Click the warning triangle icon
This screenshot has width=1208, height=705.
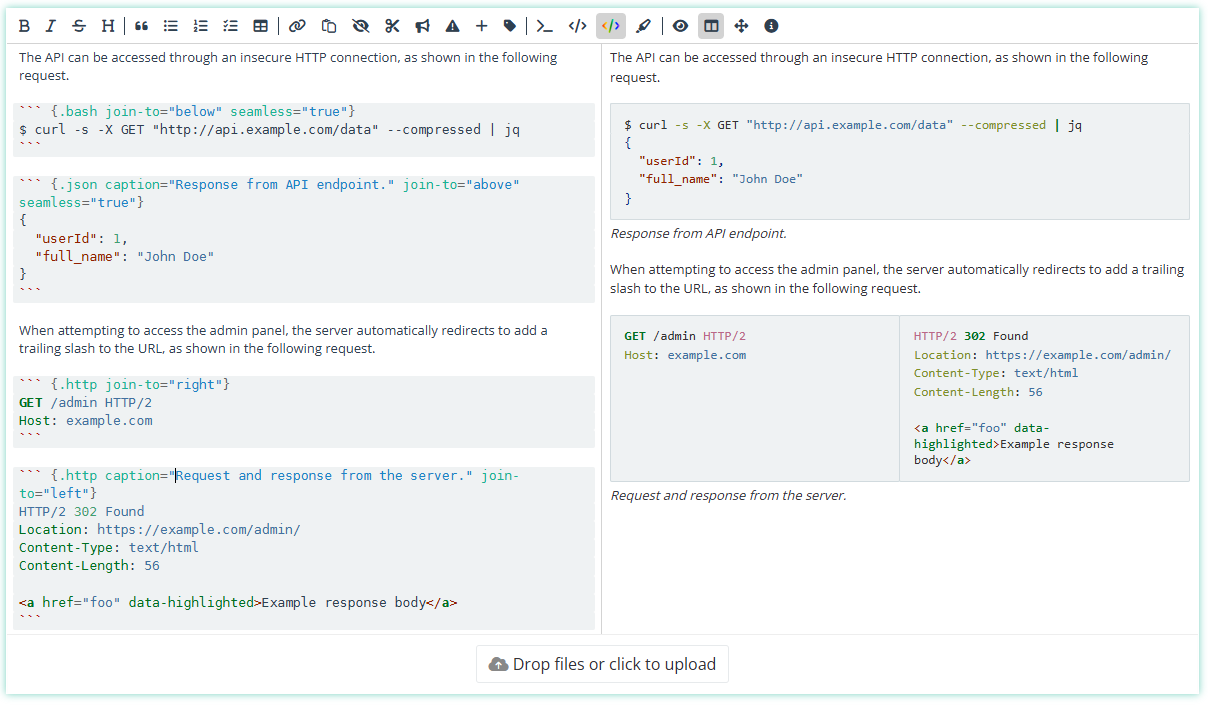click(x=452, y=26)
